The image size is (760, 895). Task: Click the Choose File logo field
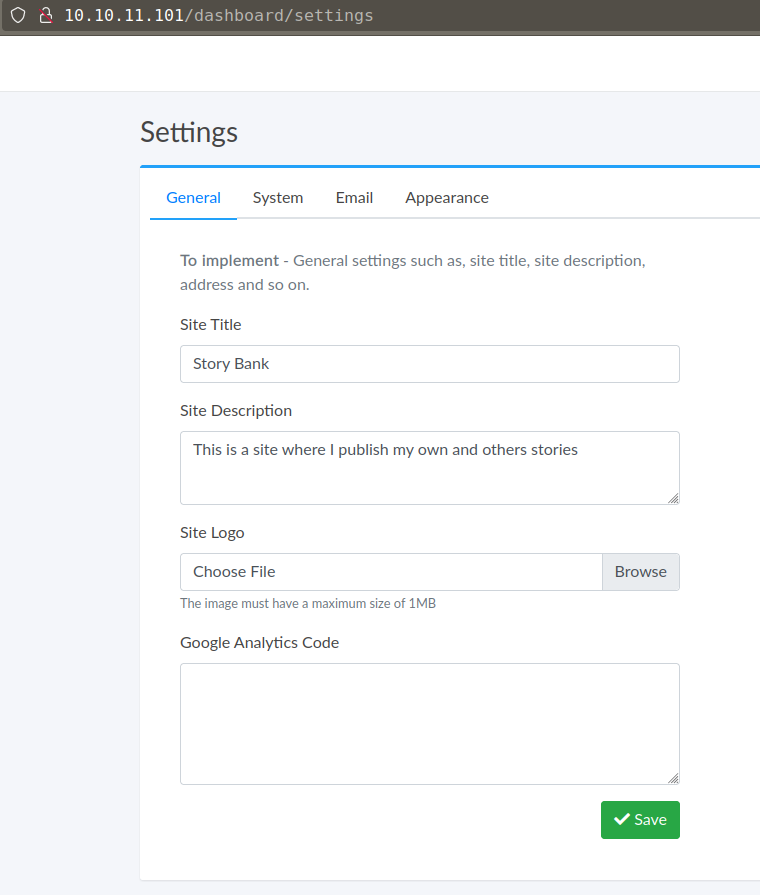tap(391, 572)
